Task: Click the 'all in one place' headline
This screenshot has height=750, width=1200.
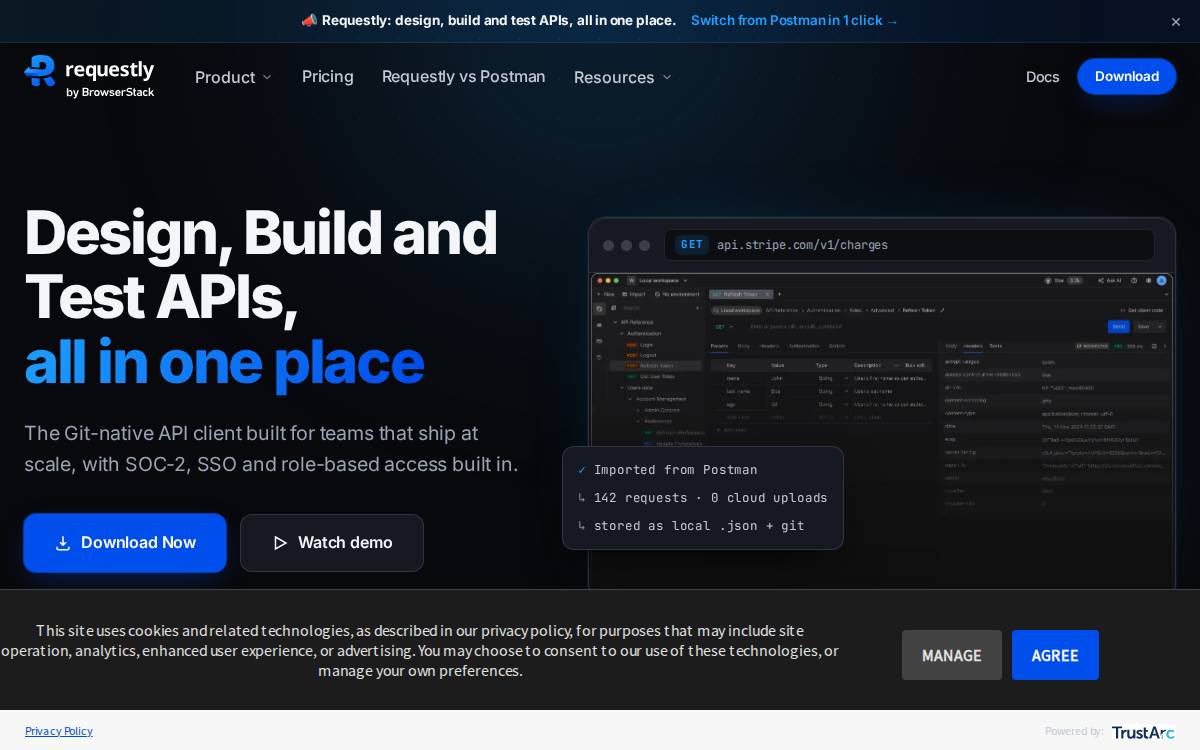Action: coord(224,363)
